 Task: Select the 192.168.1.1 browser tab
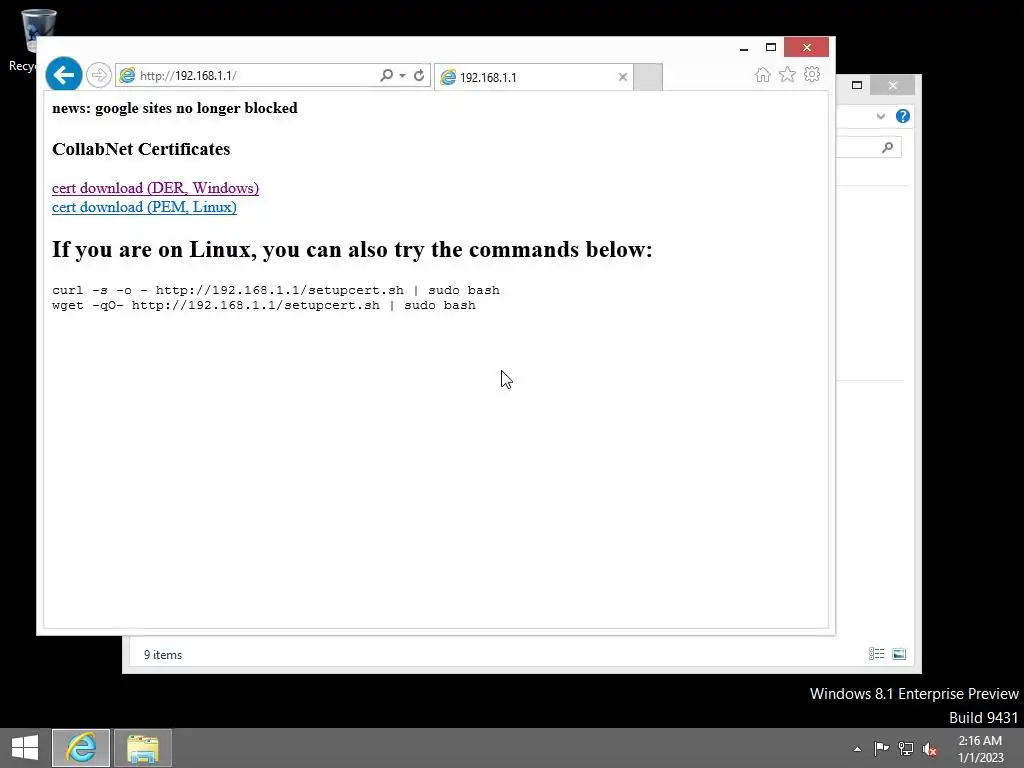click(x=534, y=77)
